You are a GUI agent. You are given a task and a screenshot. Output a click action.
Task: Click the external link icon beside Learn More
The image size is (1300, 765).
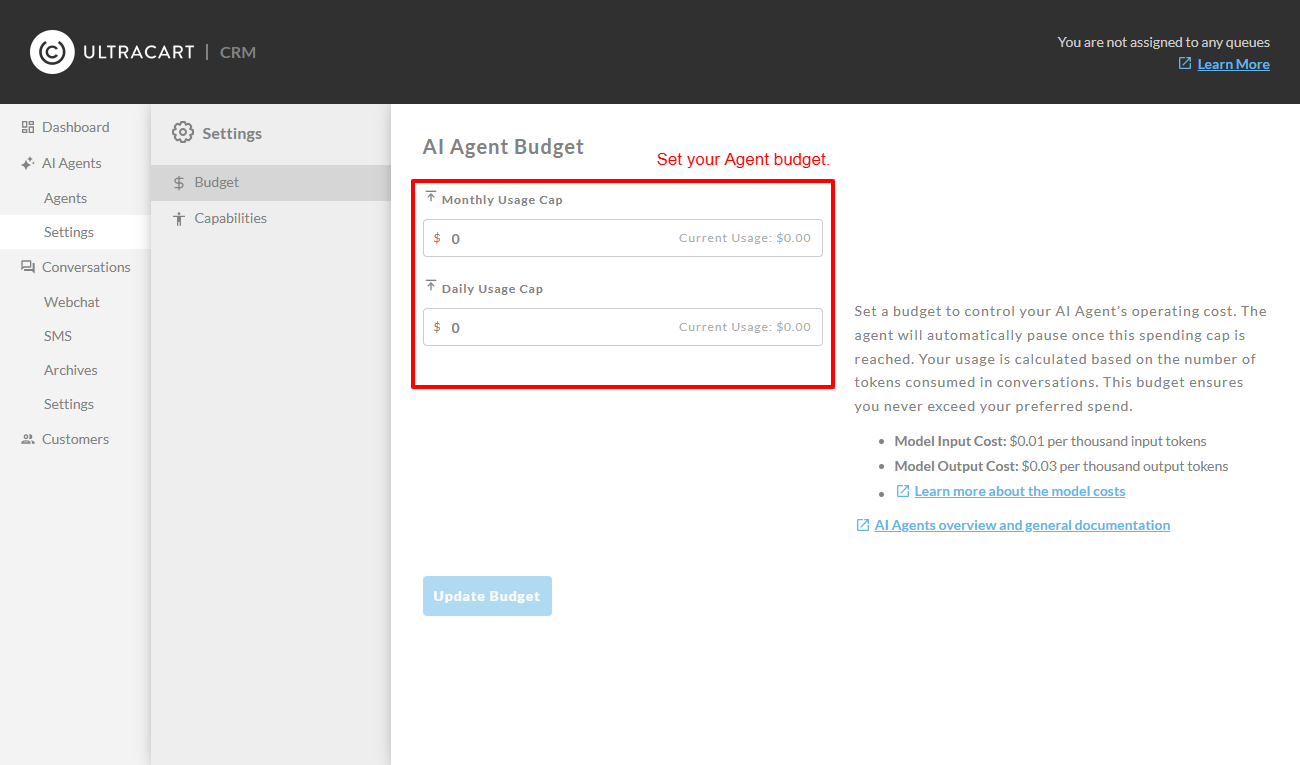pyautogui.click(x=1185, y=63)
